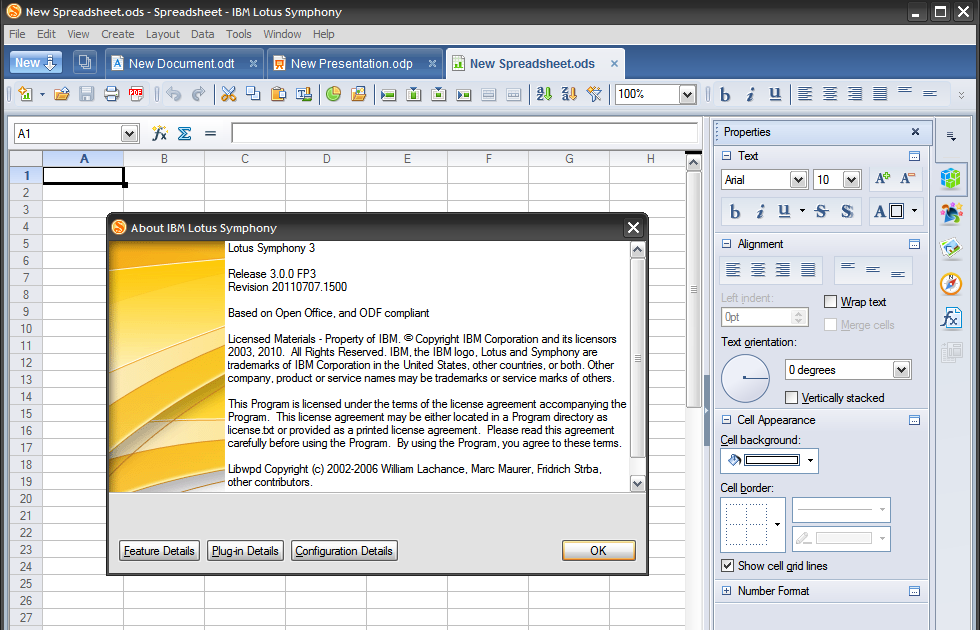Open the Navigator compass icon in the sidebar

950,284
